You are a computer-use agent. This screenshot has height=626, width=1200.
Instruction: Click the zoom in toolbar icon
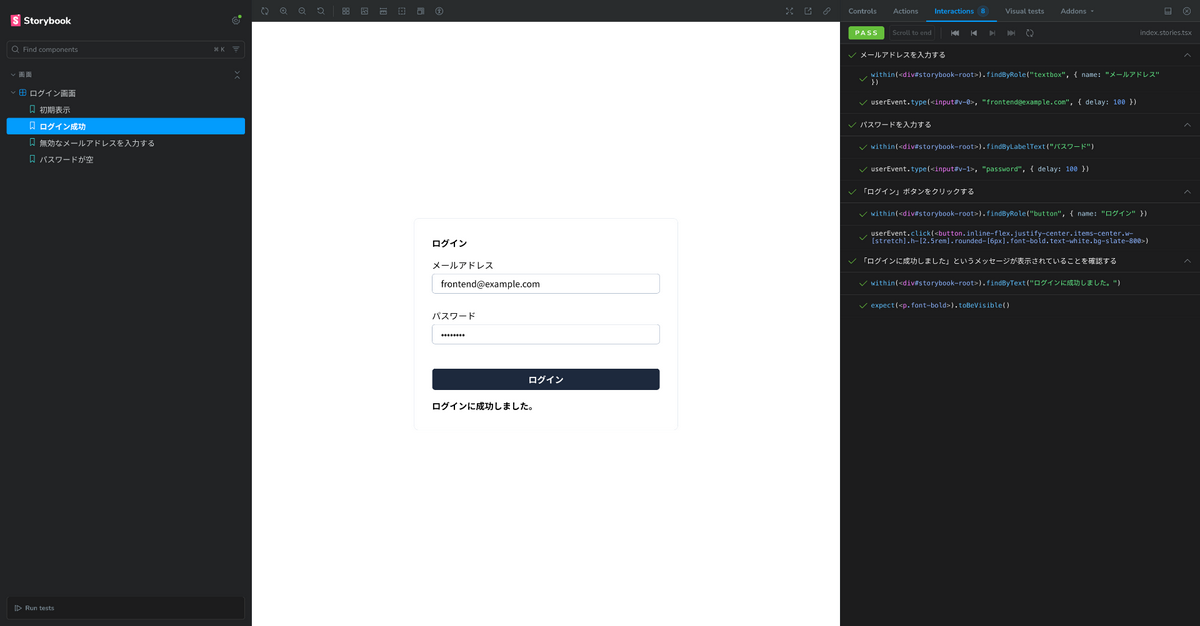(284, 11)
